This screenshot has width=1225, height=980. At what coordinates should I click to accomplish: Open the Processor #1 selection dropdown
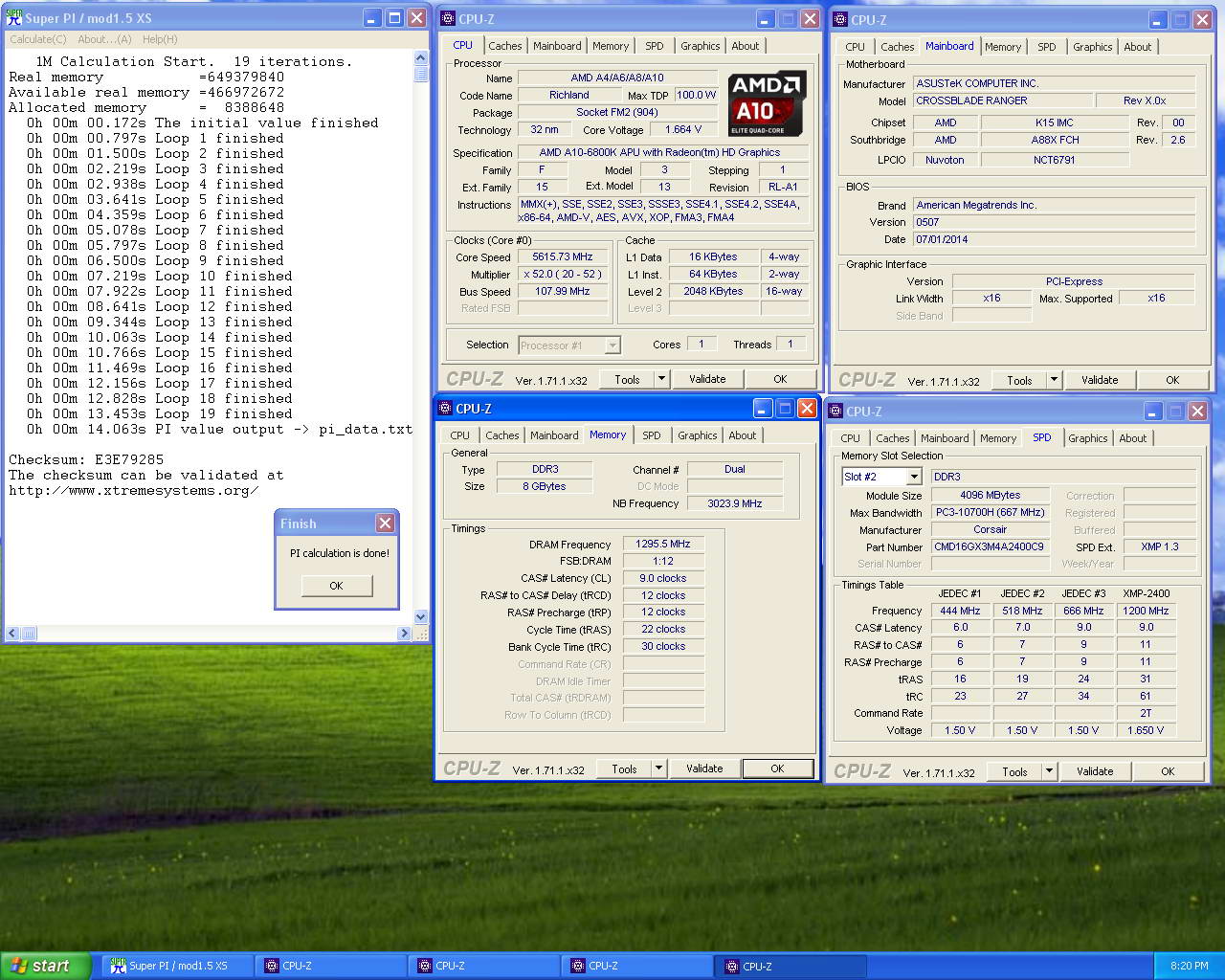612,345
